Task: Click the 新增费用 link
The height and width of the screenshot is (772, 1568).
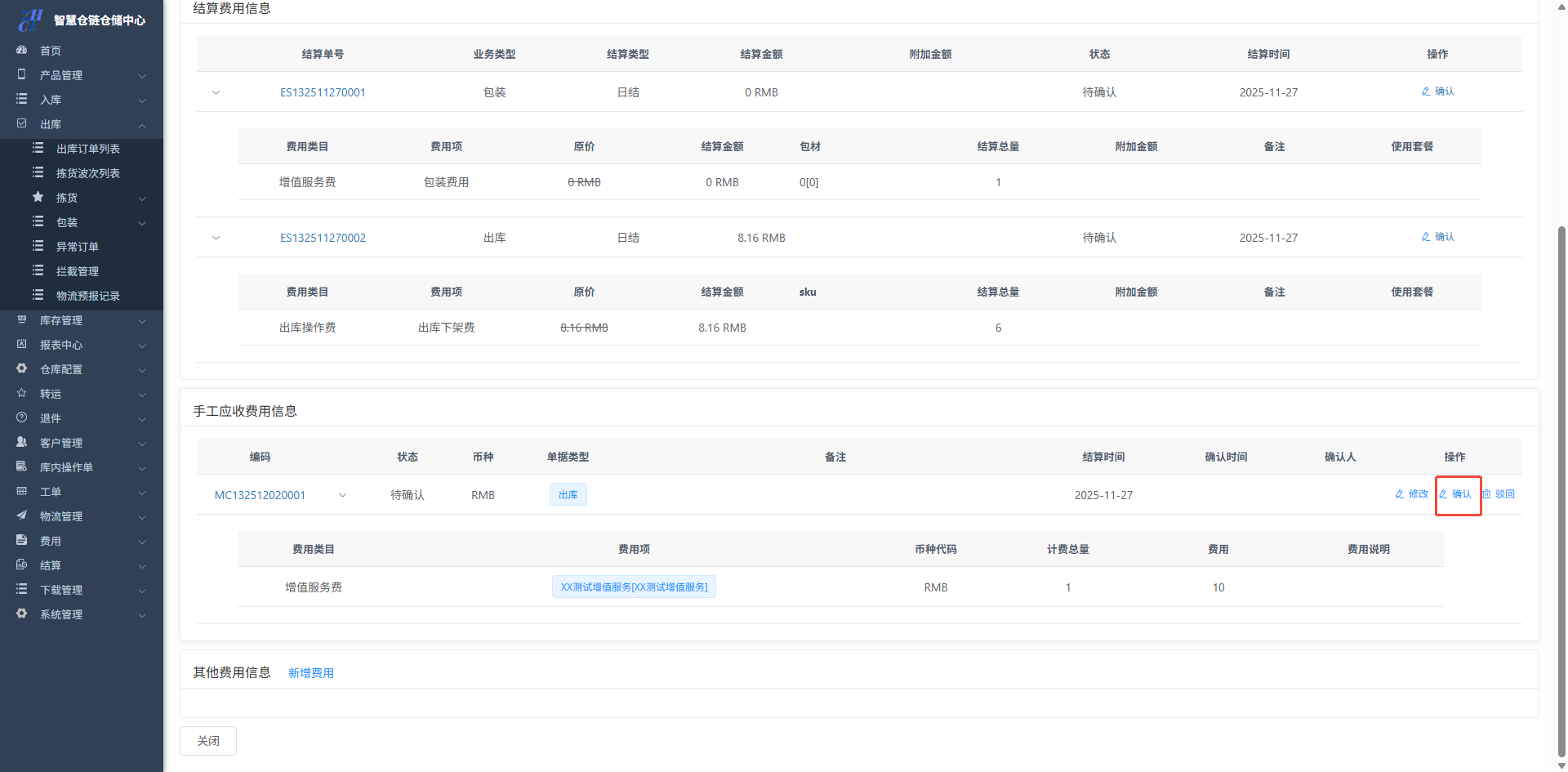Action: [x=311, y=673]
